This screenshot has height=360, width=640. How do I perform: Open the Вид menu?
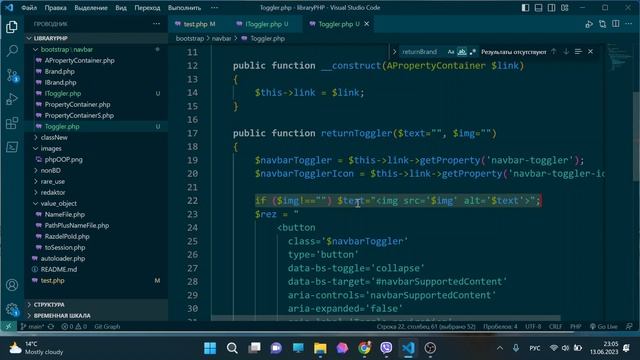point(121,8)
